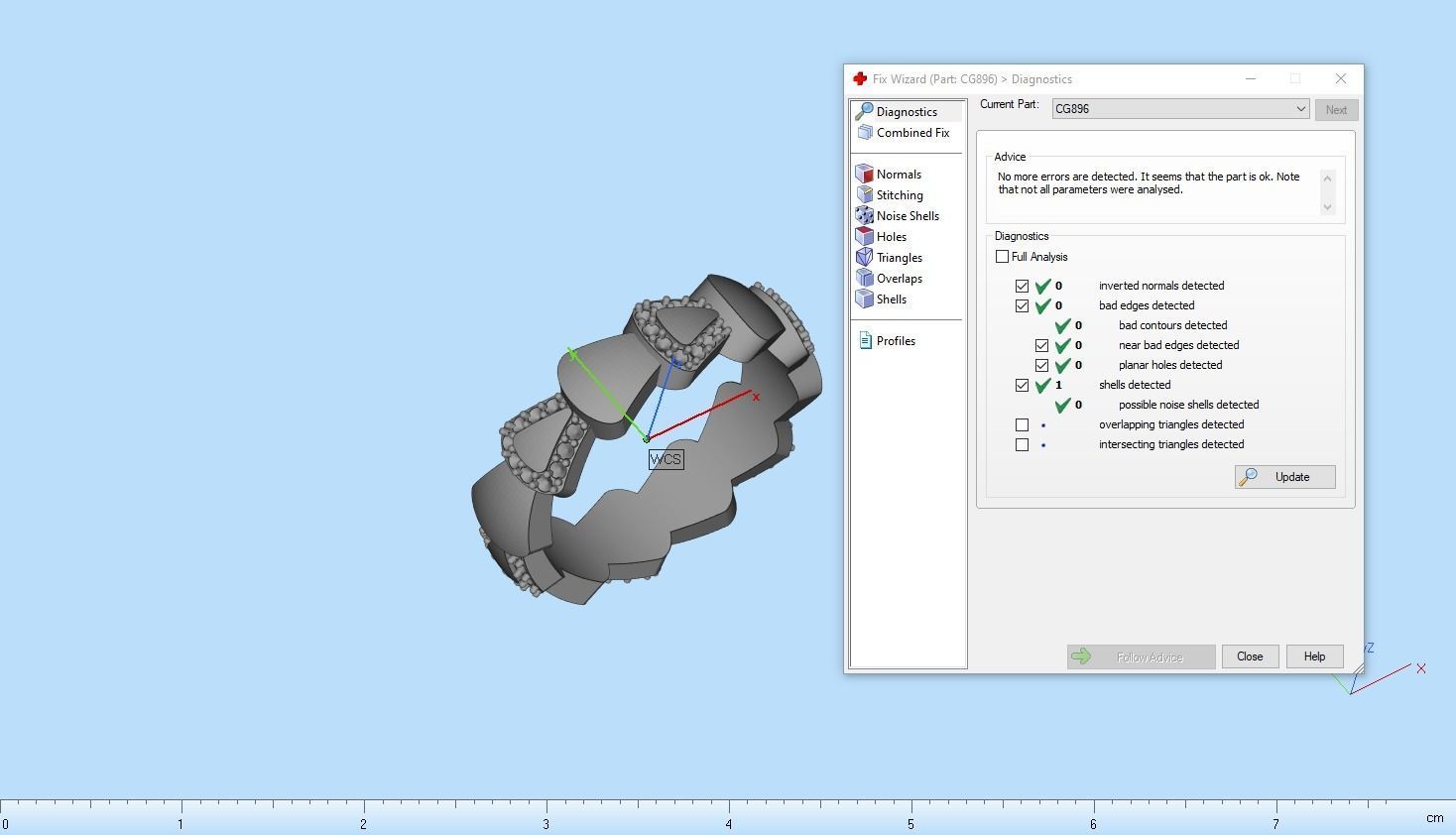Enable intersecting triangles detected checkbox

coord(1022,444)
